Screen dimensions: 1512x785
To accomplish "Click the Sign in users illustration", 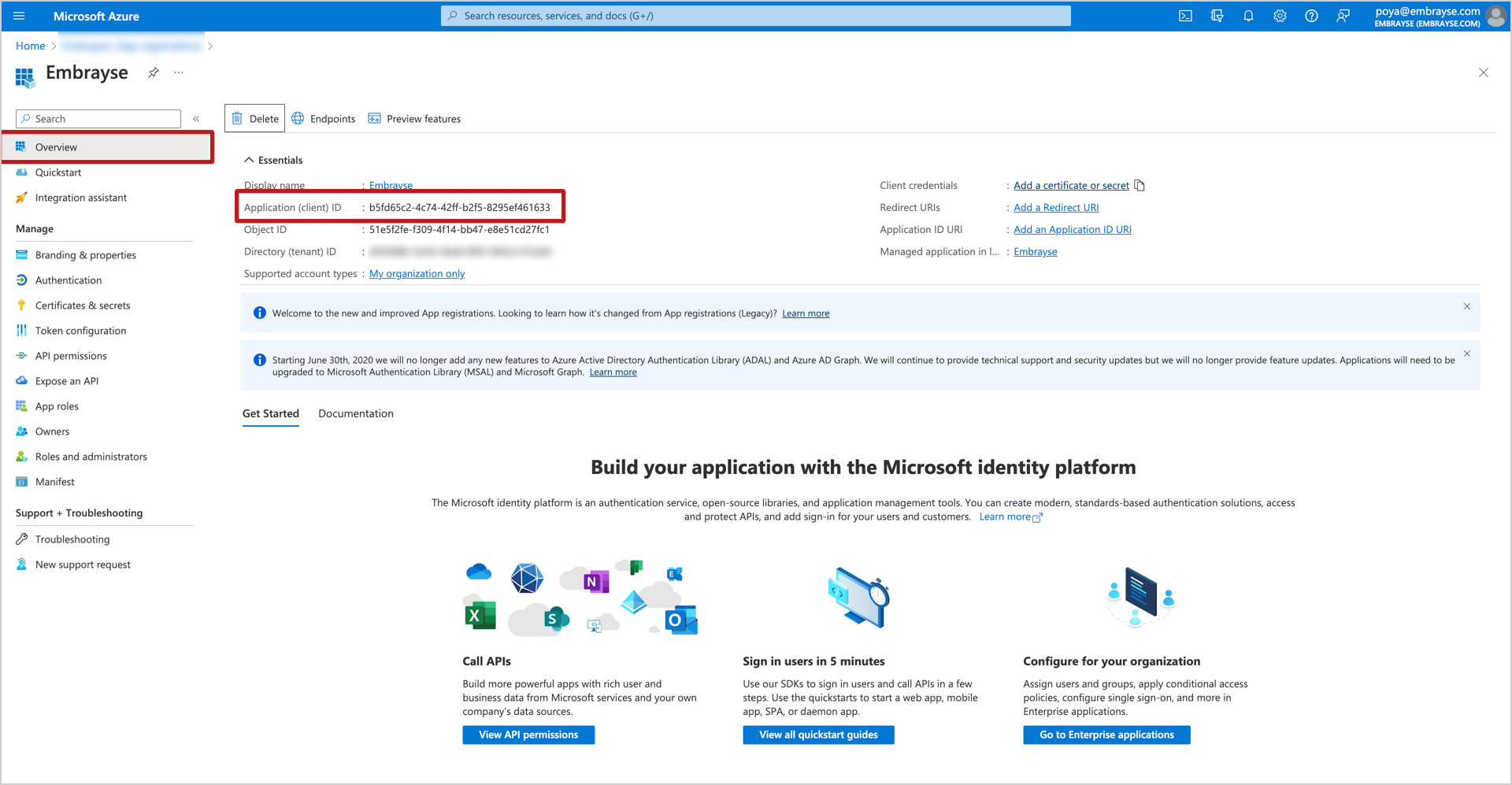I will pyautogui.click(x=858, y=598).
